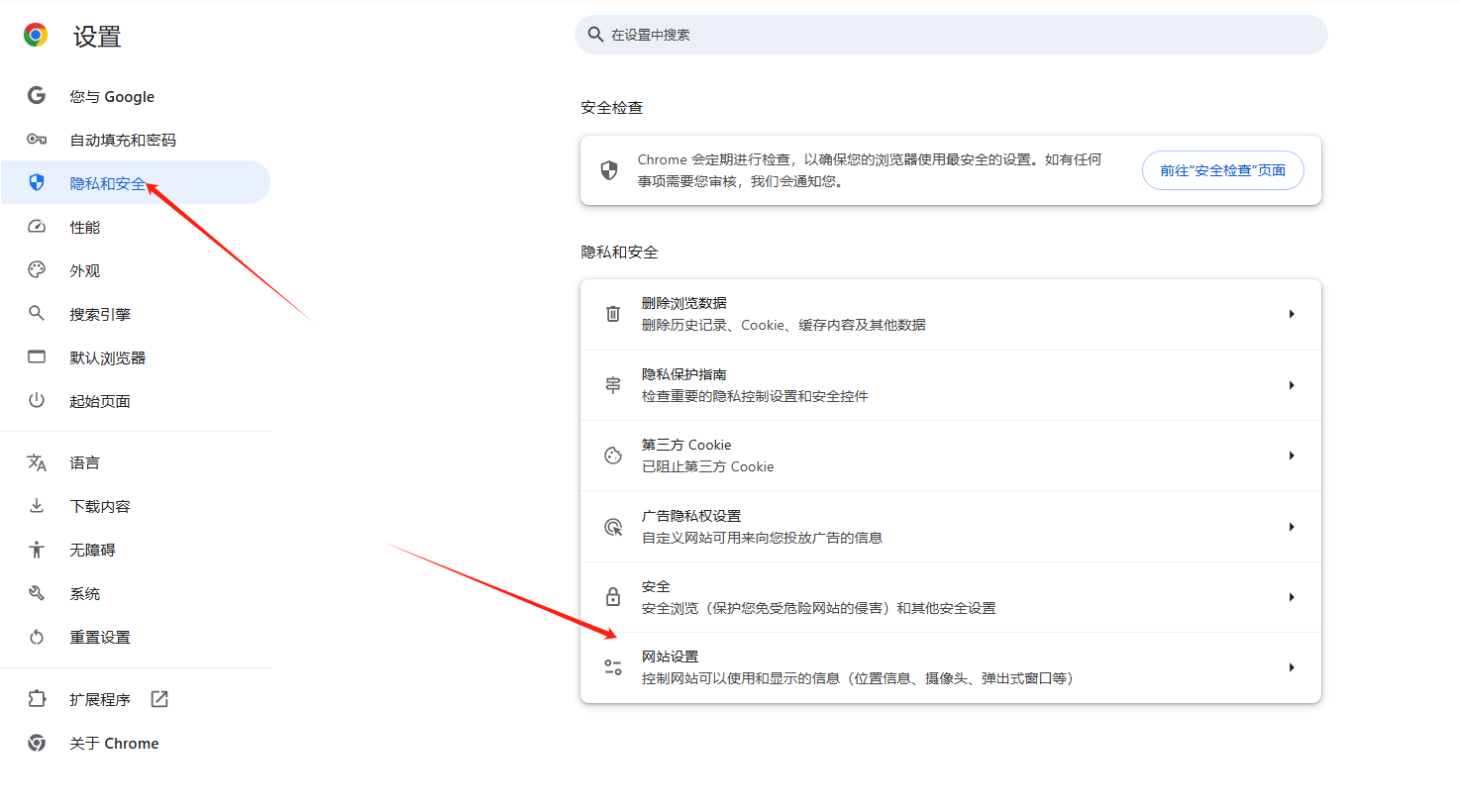Open 删除浏览数据 option
Screen dimensions: 1459x812
click(951, 314)
